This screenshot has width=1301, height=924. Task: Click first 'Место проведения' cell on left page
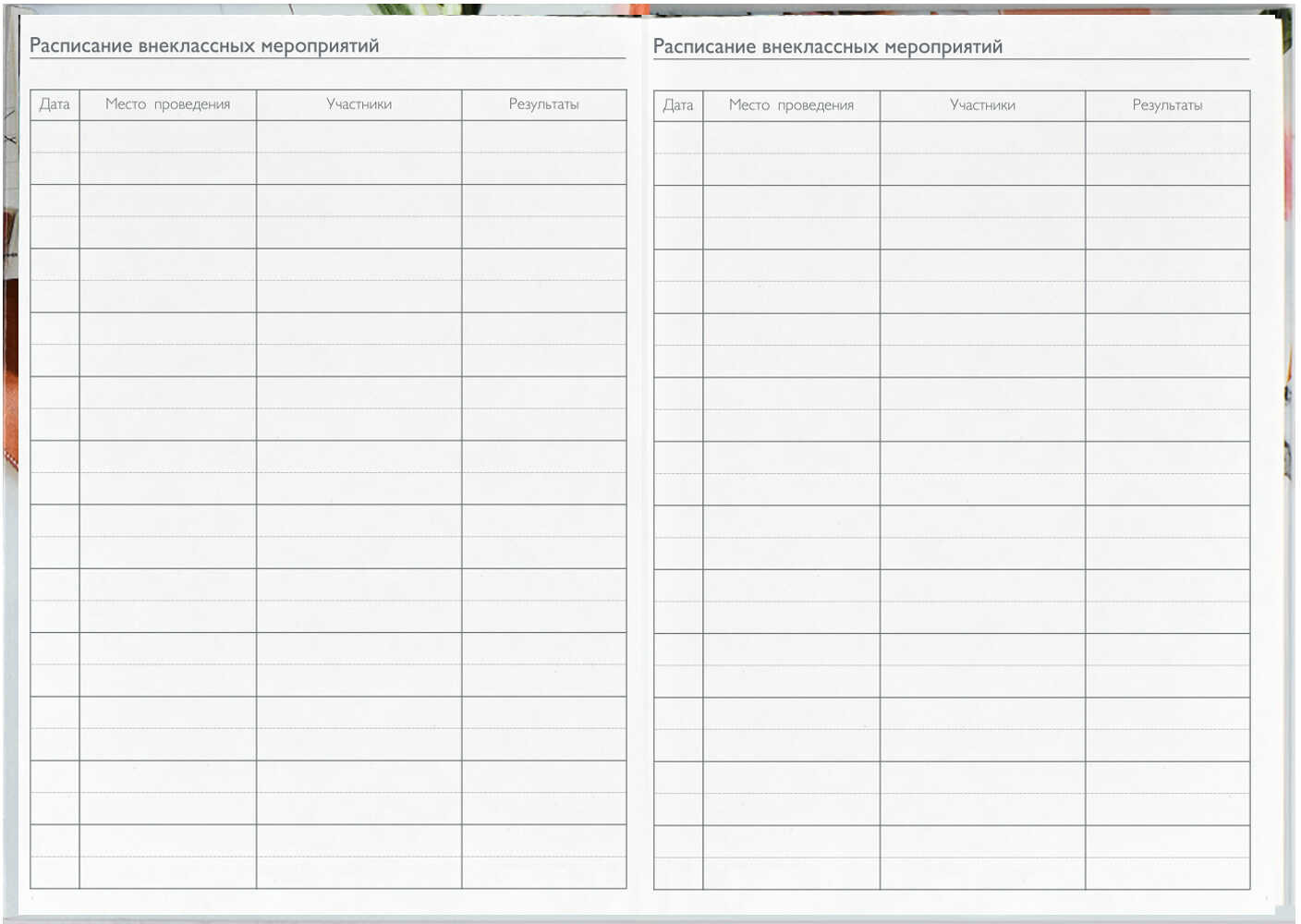[167, 152]
